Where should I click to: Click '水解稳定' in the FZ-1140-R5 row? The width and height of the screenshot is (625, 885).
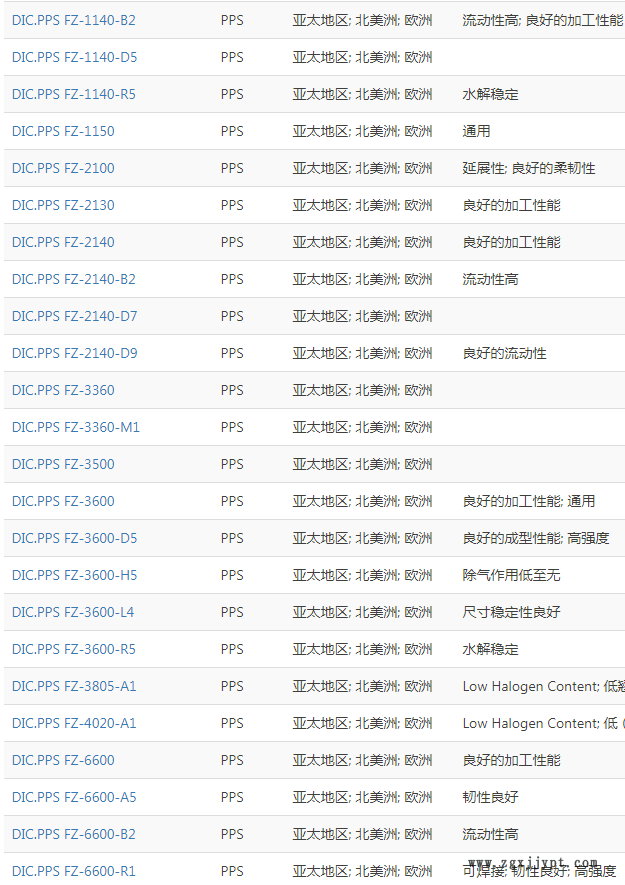490,94
